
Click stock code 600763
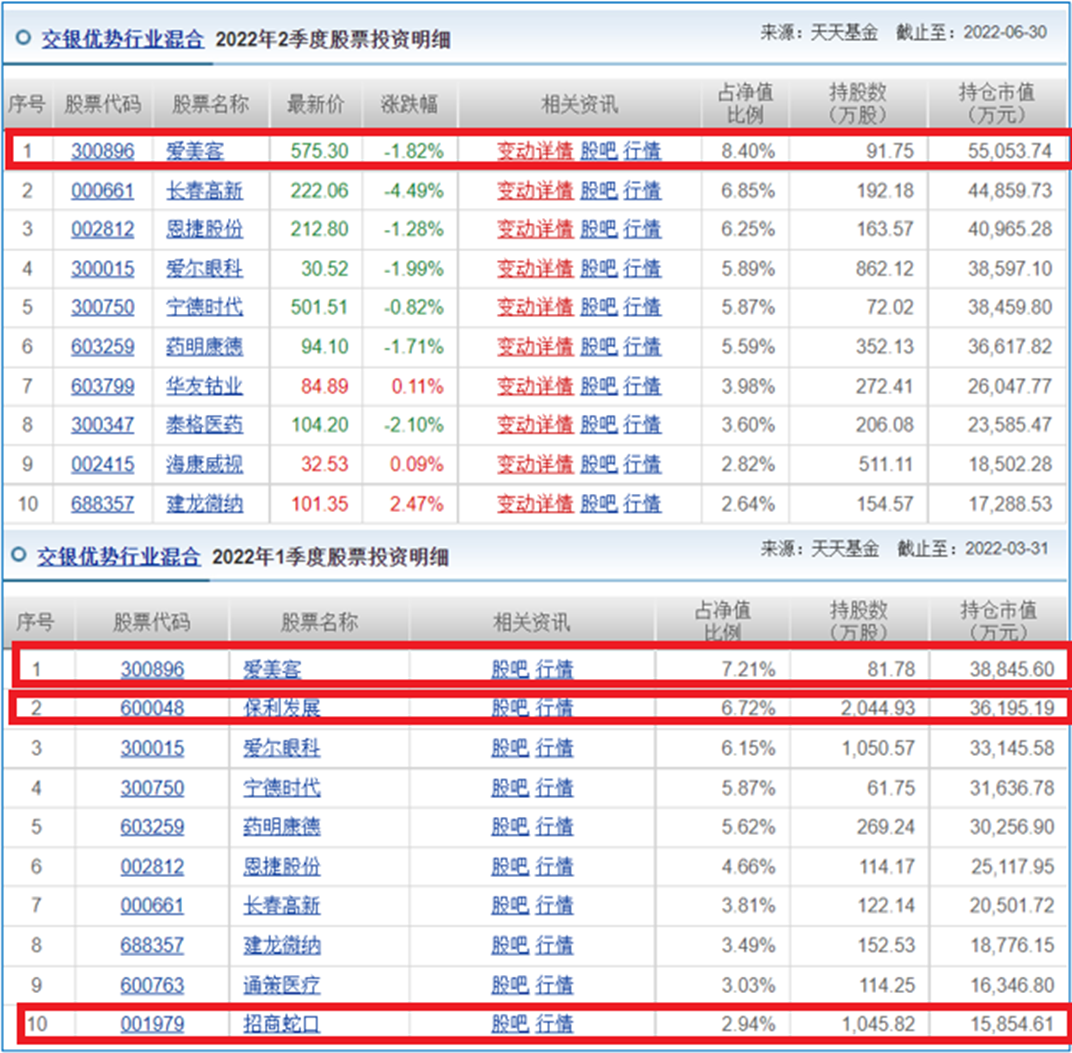tap(152, 985)
